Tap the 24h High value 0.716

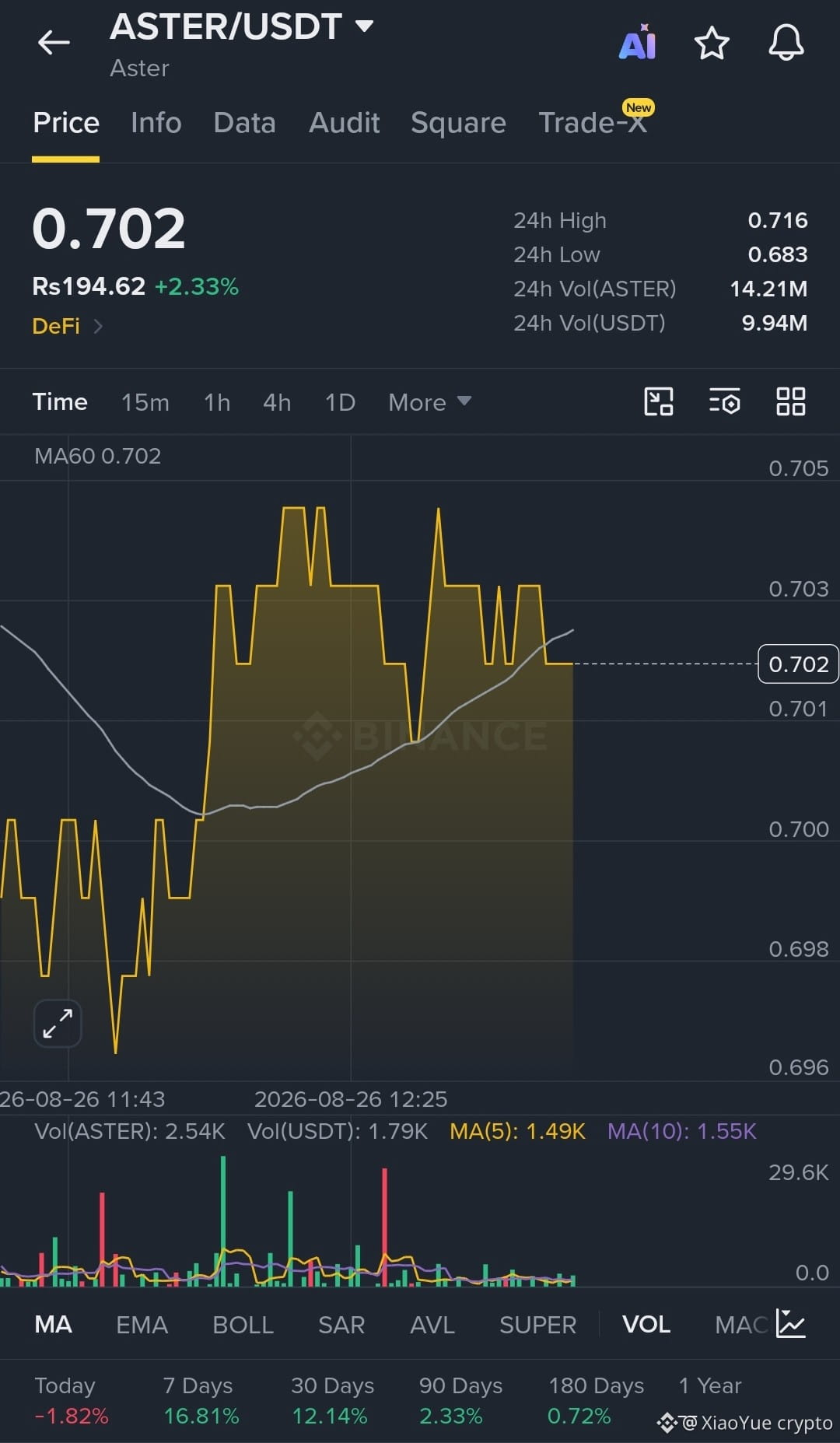pyautogui.click(x=778, y=220)
